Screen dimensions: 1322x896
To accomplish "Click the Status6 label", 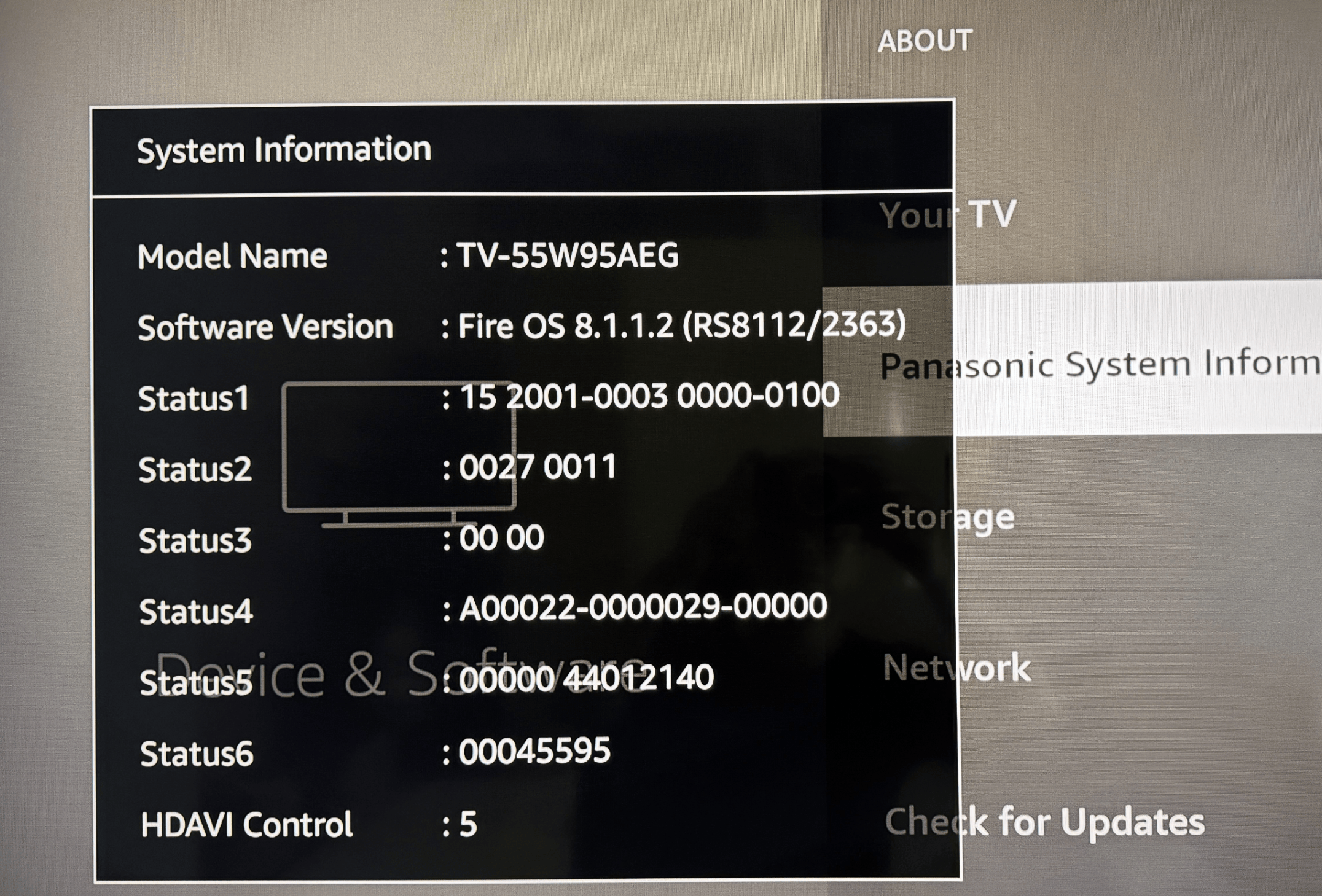I will click(x=196, y=754).
